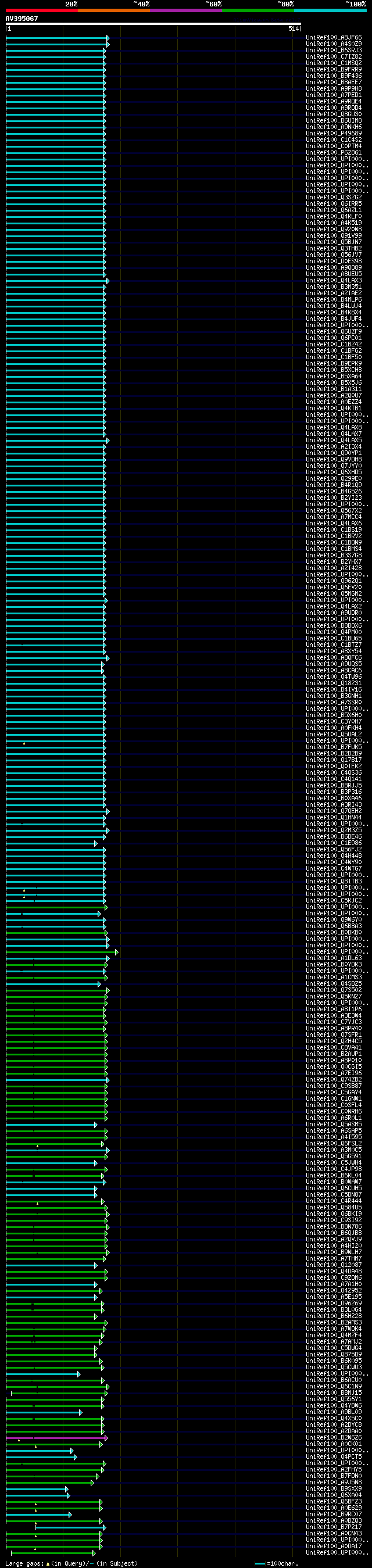
Task: Click the query end position 514
Action: tap(294, 28)
